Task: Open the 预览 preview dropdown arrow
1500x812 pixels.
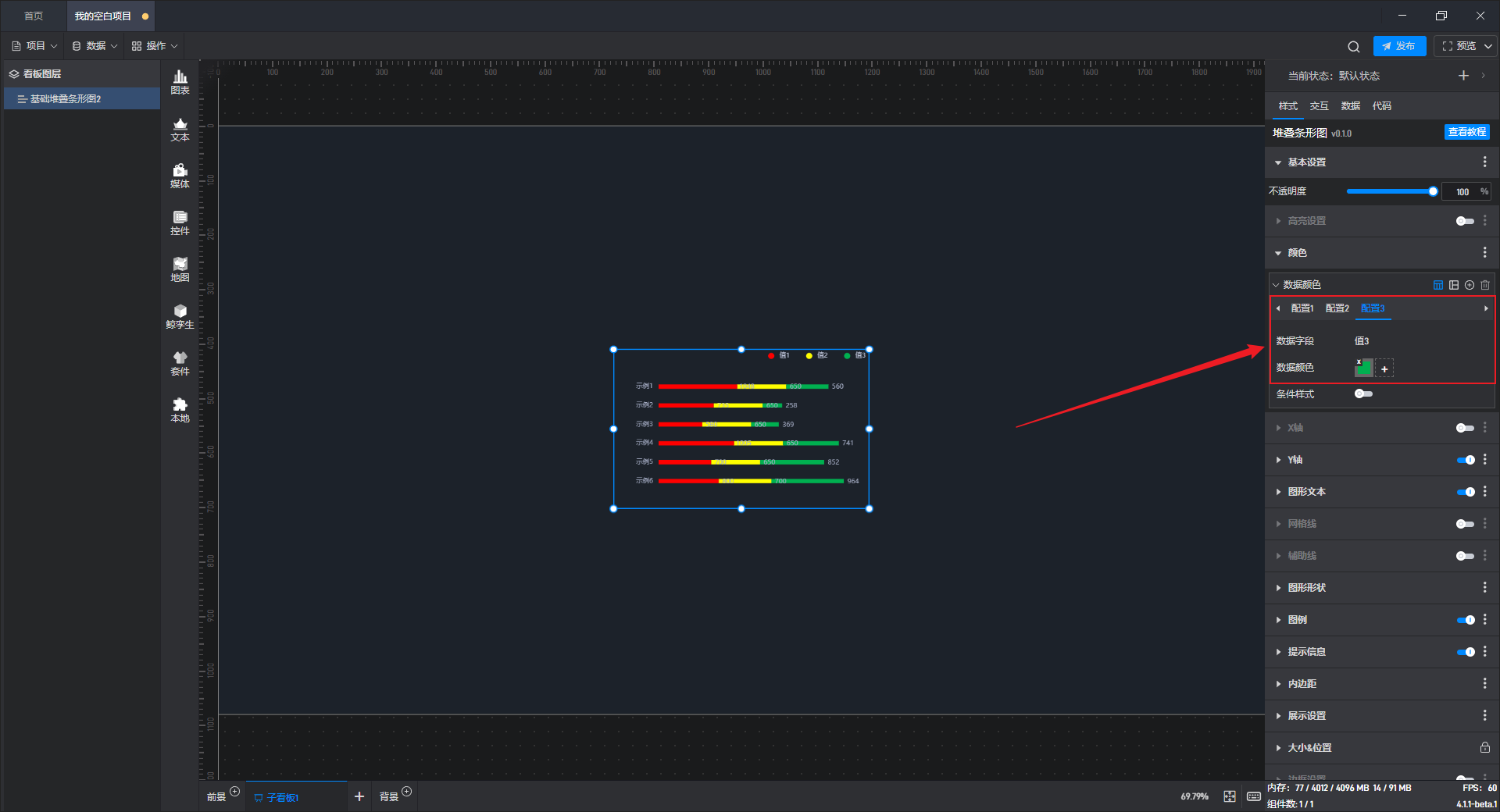Action: coord(1487,46)
